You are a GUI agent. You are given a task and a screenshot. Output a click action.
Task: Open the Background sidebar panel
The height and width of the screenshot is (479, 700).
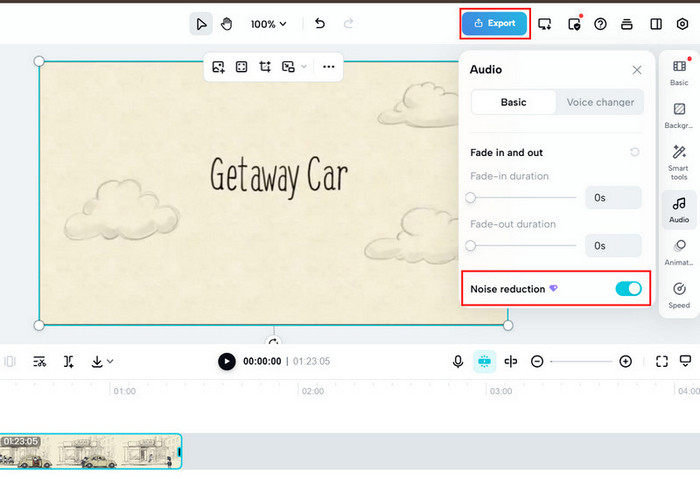(679, 116)
